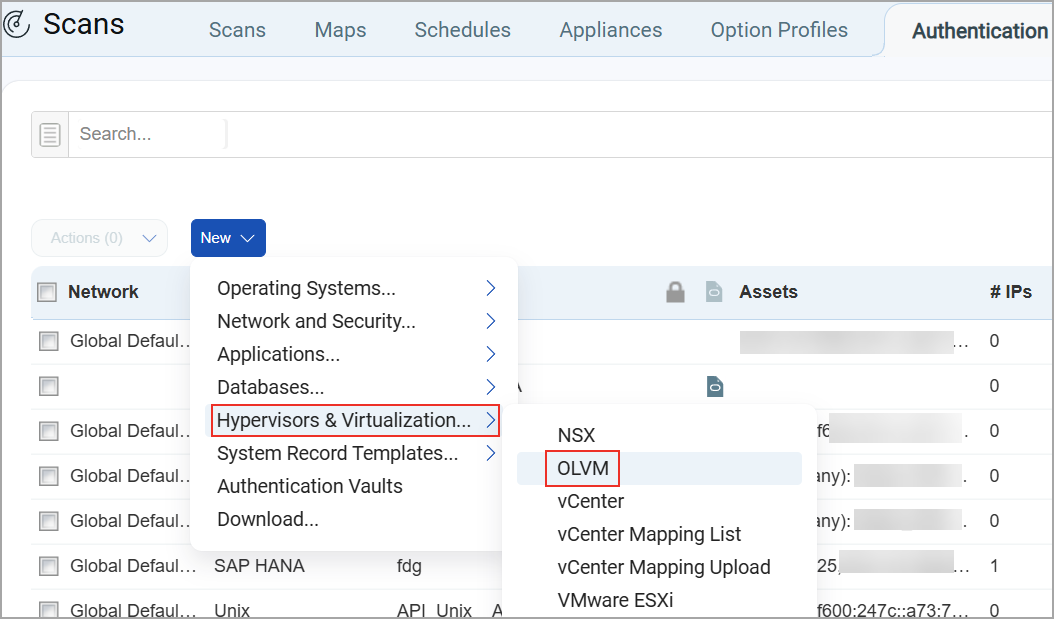
Task: Select vCenter Mapping Upload option
Action: 663,567
